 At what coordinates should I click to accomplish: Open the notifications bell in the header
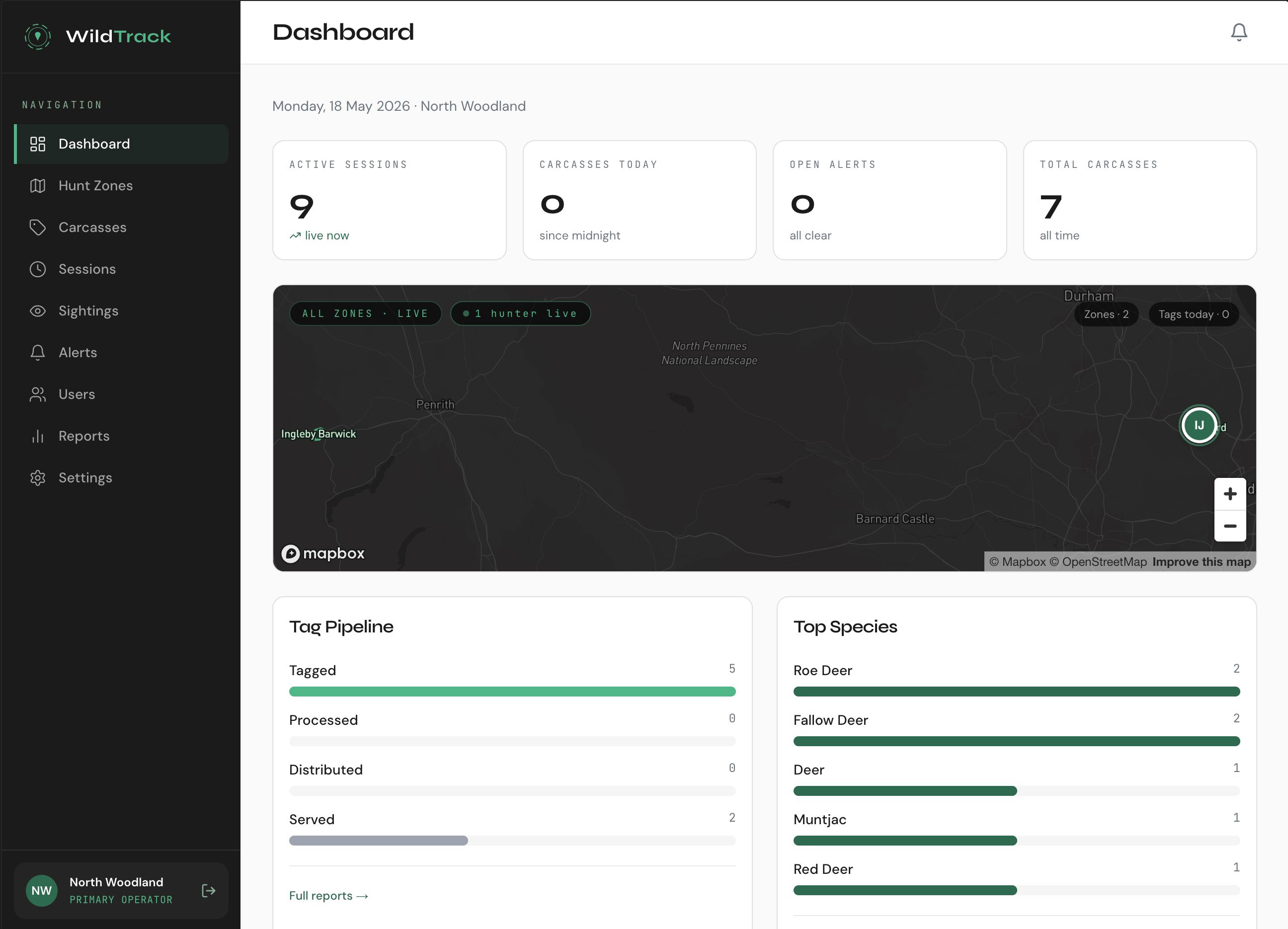coord(1239,32)
